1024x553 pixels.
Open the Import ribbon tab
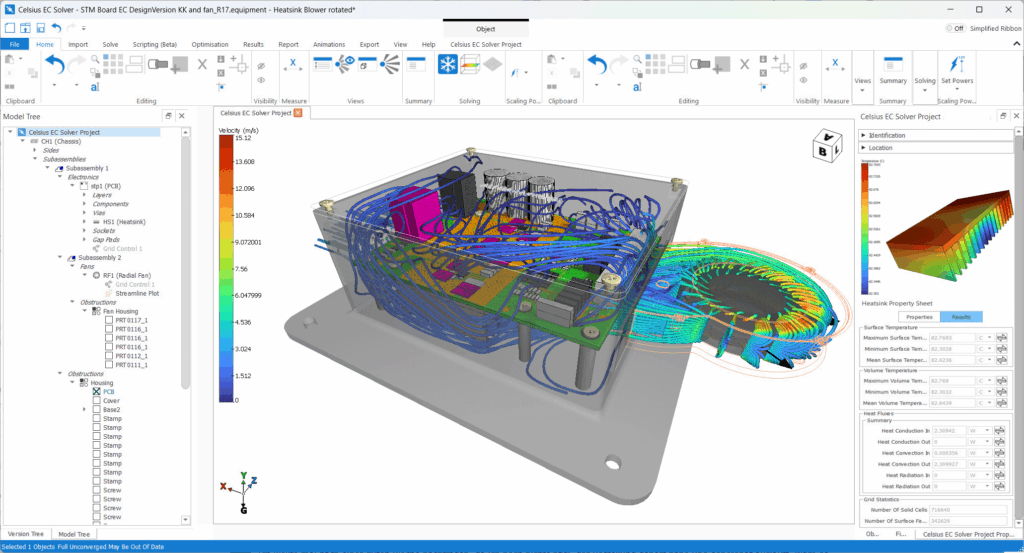78,44
